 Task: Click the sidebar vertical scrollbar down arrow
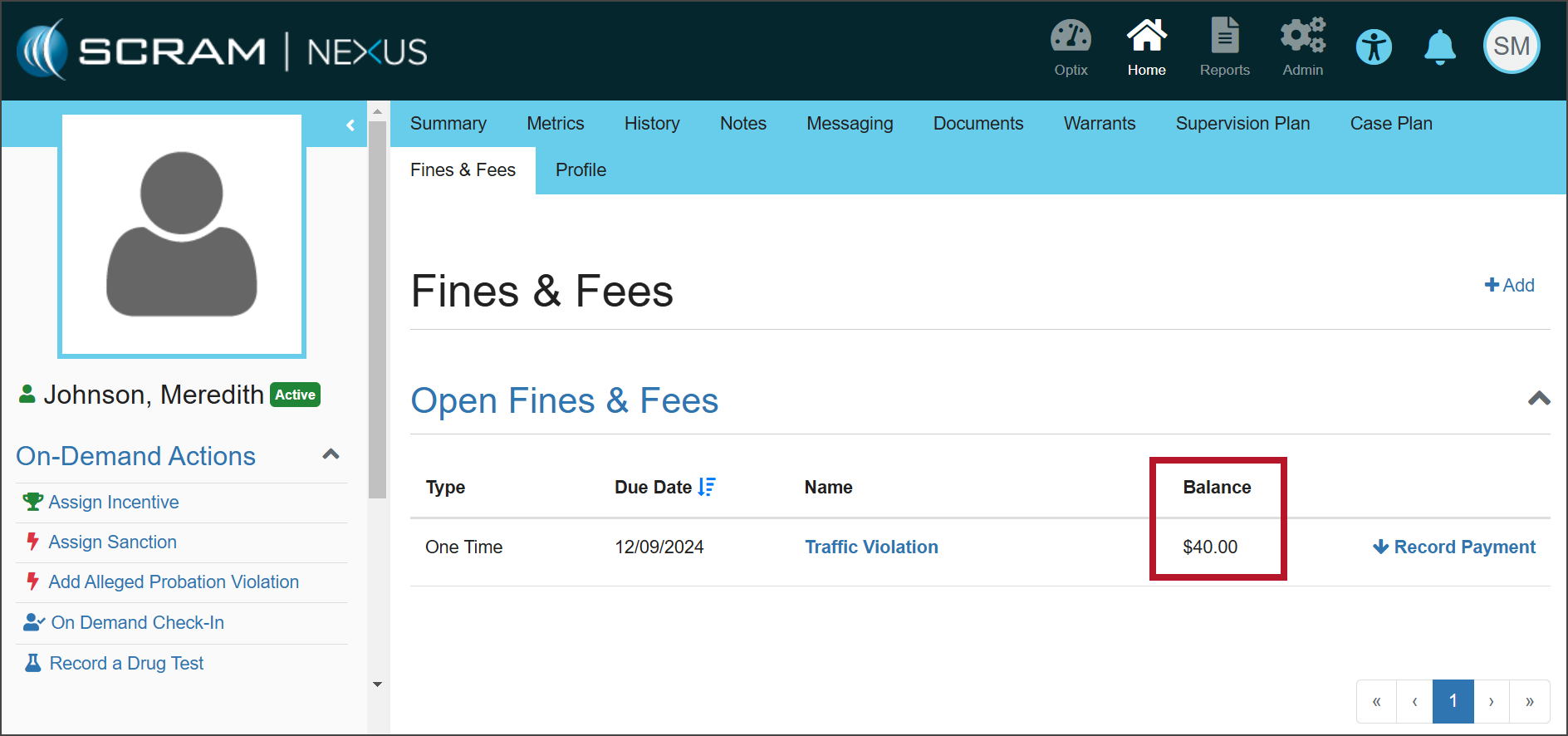(x=378, y=684)
